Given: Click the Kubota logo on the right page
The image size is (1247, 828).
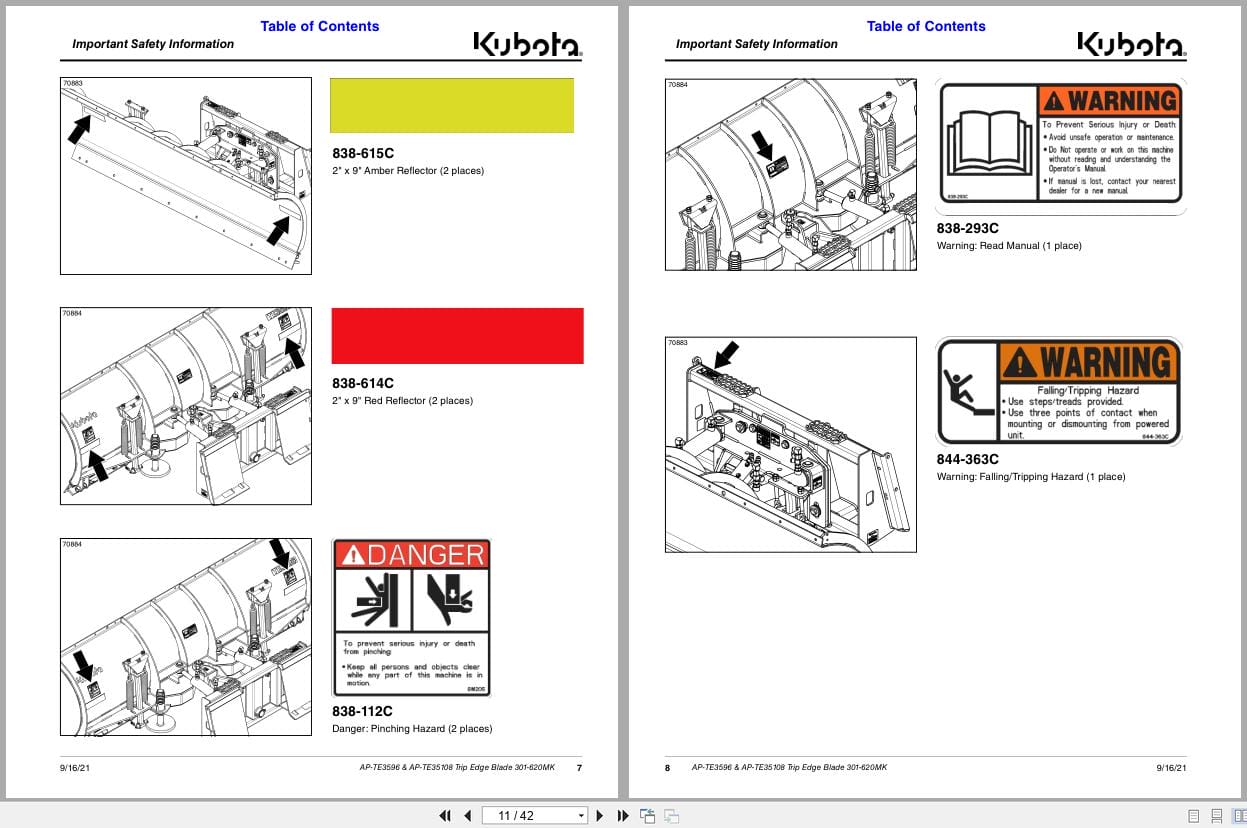Looking at the screenshot, I should 1129,42.
